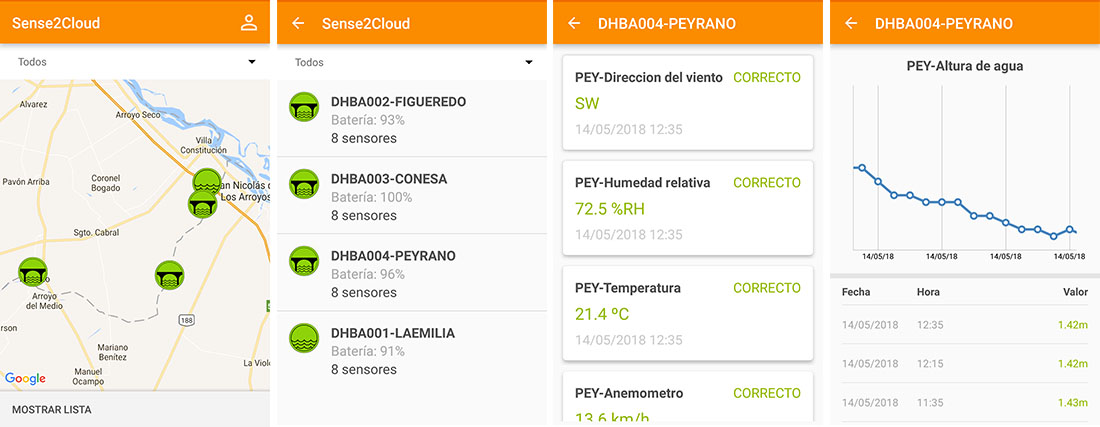Image resolution: width=1100 pixels, height=427 pixels.
Task: Select the 11:35 reading row with 1.43m
Action: (x=965, y=402)
